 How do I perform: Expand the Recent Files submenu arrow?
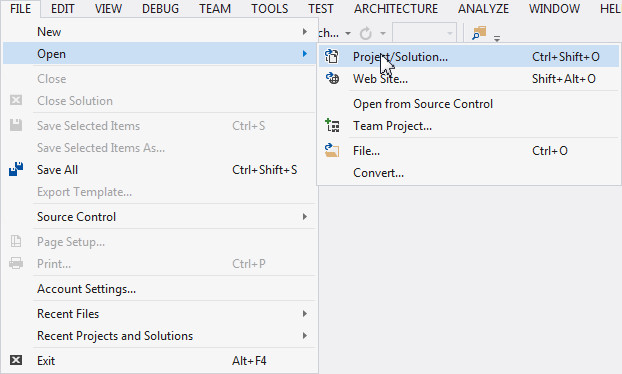[x=304, y=314]
